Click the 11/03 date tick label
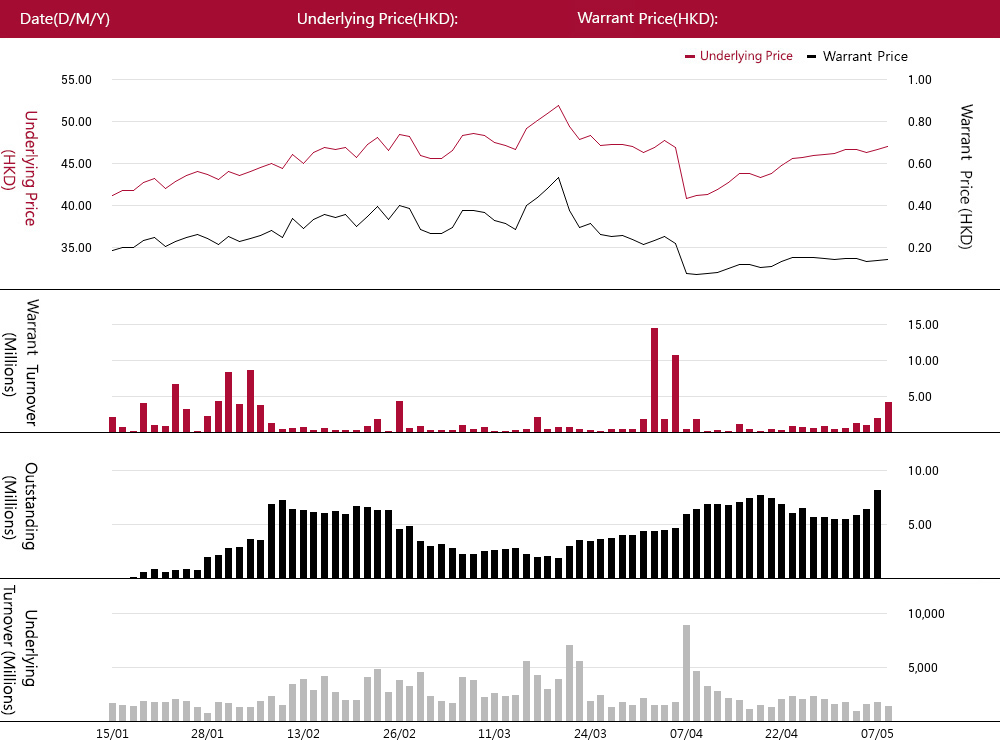The height and width of the screenshot is (751, 1000). 494,734
